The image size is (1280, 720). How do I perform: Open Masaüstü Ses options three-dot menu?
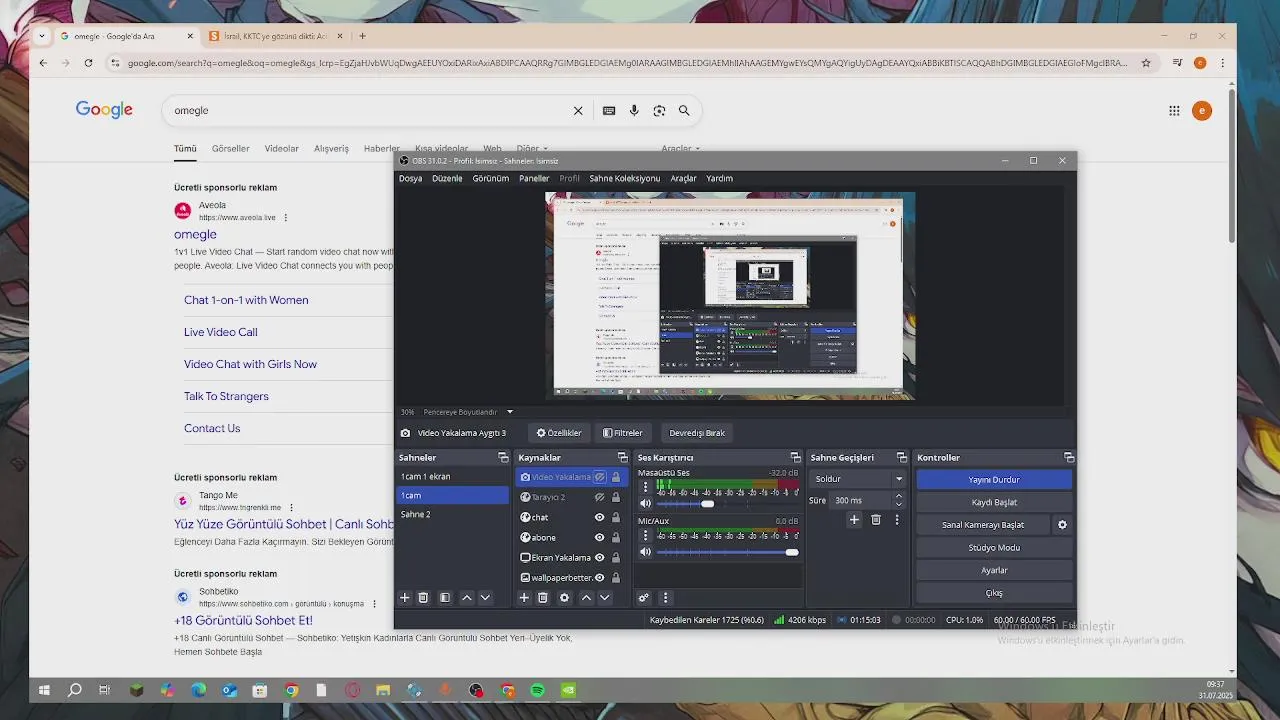[645, 488]
